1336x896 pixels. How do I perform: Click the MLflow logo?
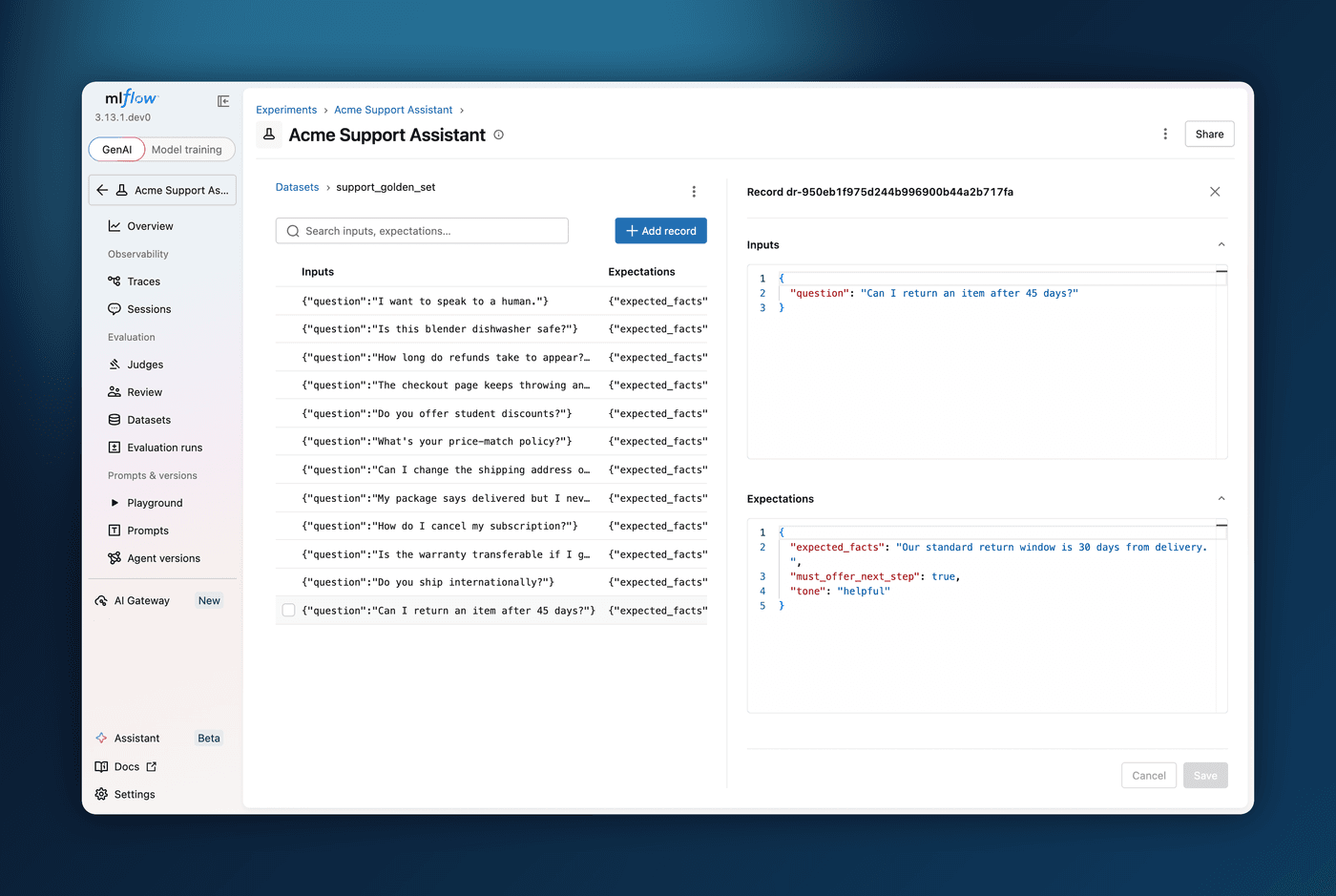click(131, 98)
